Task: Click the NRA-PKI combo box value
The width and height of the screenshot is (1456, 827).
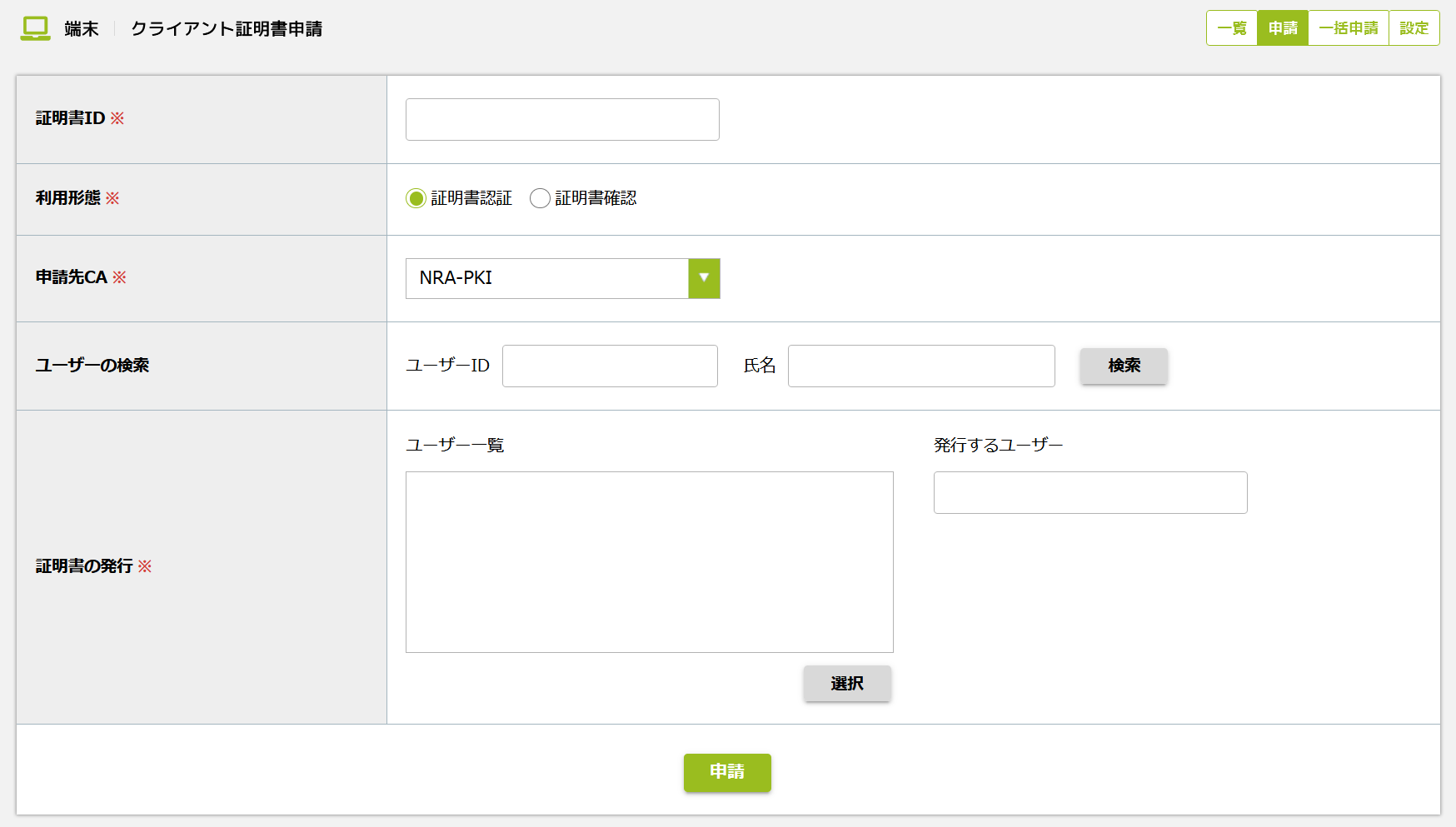Action: [547, 278]
